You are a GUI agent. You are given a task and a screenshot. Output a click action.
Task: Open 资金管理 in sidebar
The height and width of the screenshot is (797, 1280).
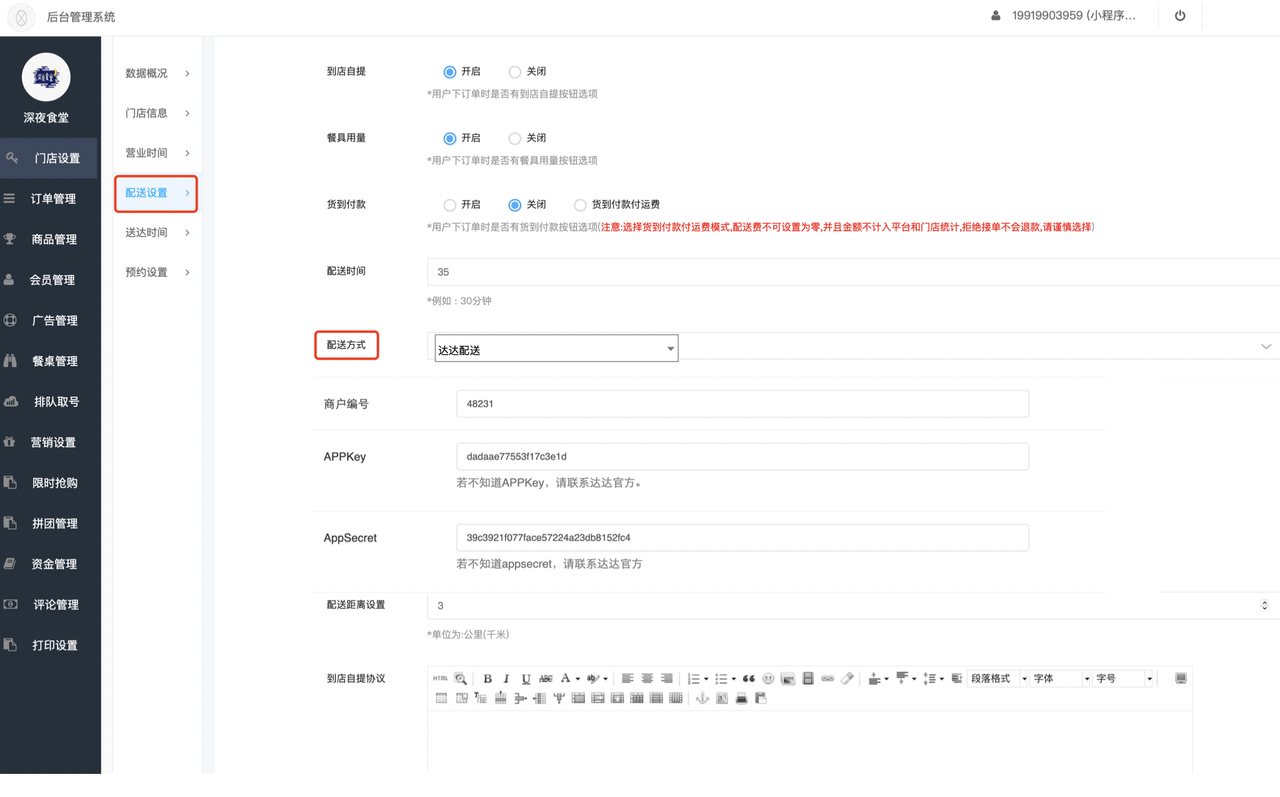point(50,564)
